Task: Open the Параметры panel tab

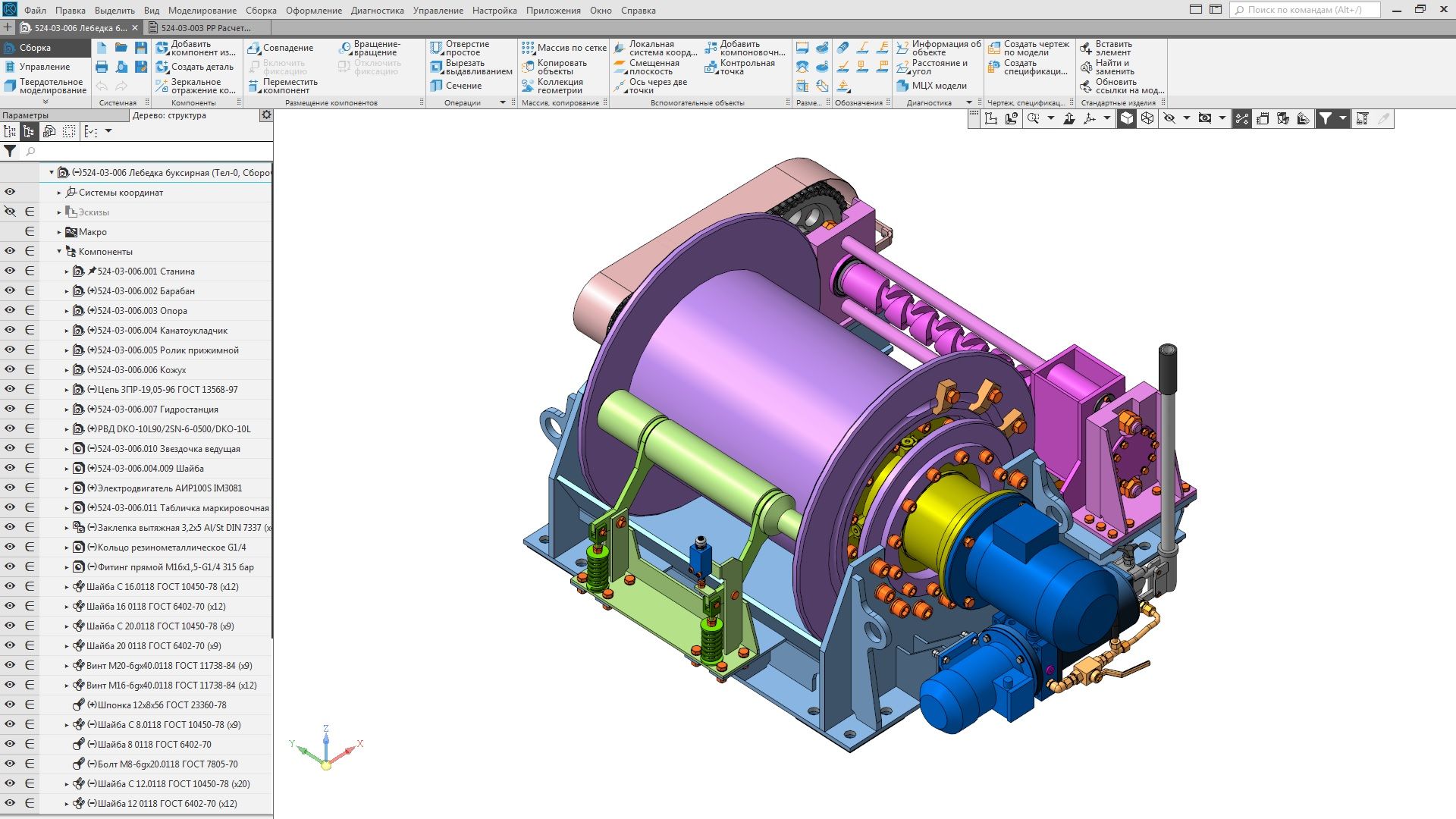Action: point(26,115)
